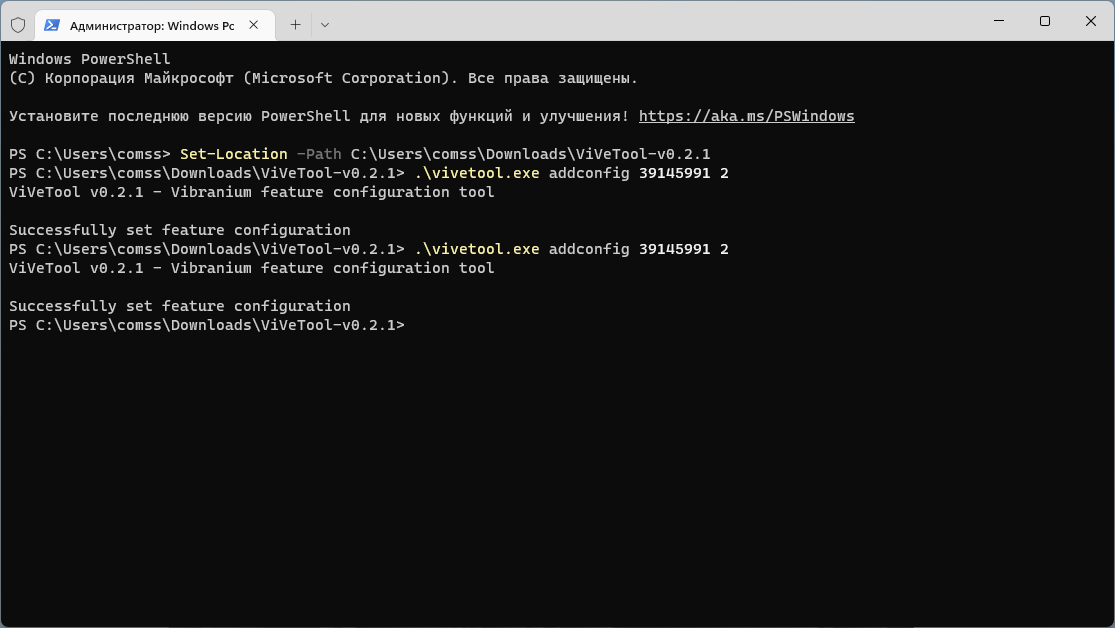
Task: Click the Set-Location command text
Action: 233,154
